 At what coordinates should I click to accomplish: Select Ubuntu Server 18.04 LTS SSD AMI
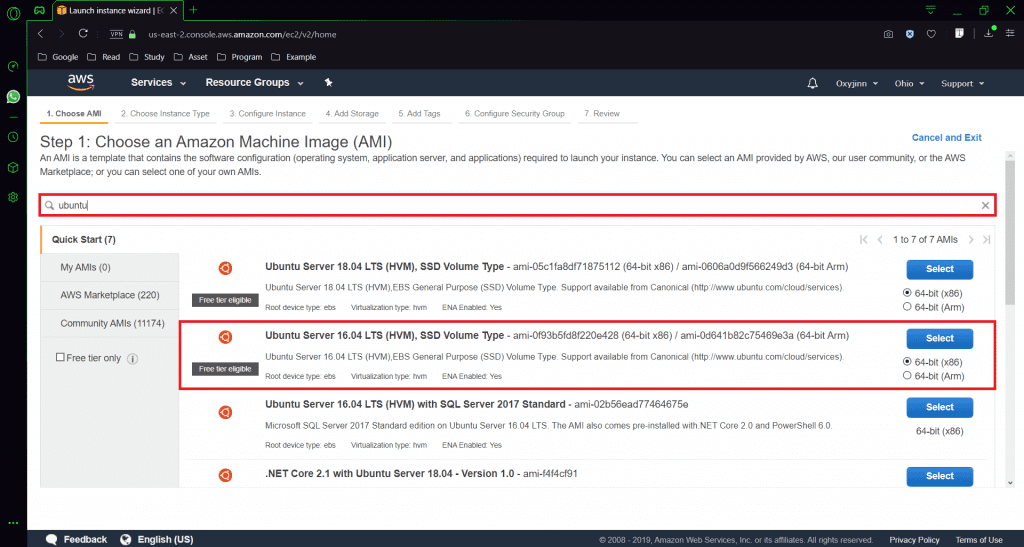point(939,269)
